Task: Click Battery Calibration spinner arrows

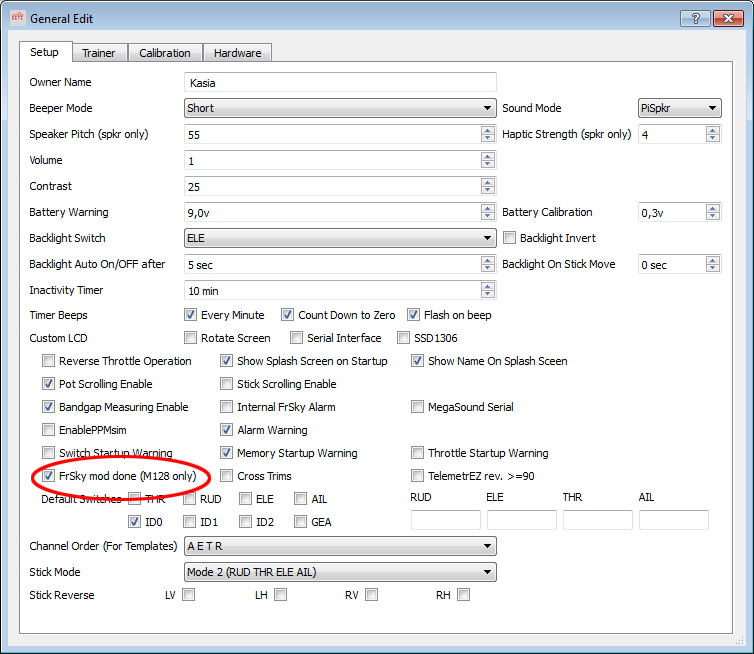Action: tap(713, 212)
